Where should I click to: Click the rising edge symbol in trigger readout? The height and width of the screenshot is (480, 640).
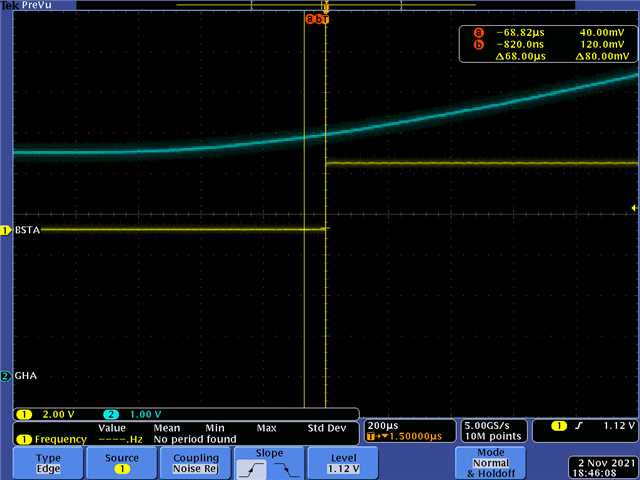[579, 426]
